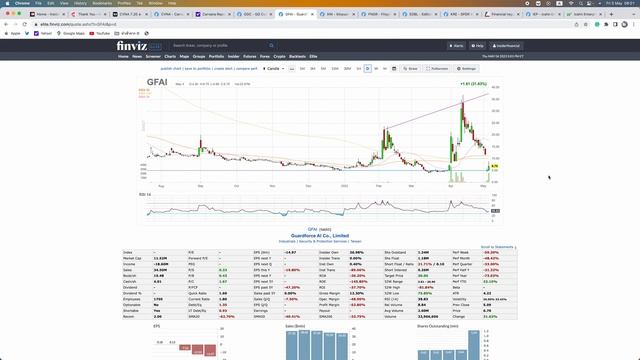The width and height of the screenshot is (640, 360).
Task: Click the Perf Week value cell
Action: click(x=491, y=253)
